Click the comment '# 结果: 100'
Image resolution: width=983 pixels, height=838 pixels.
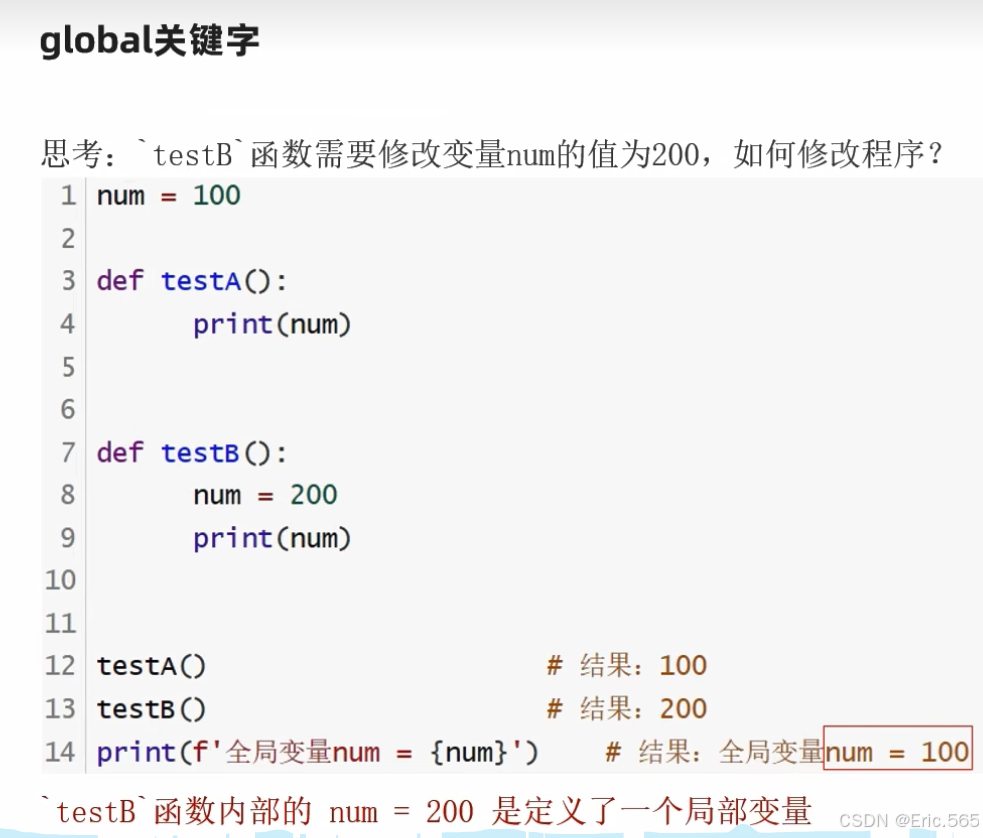[x=625, y=665]
